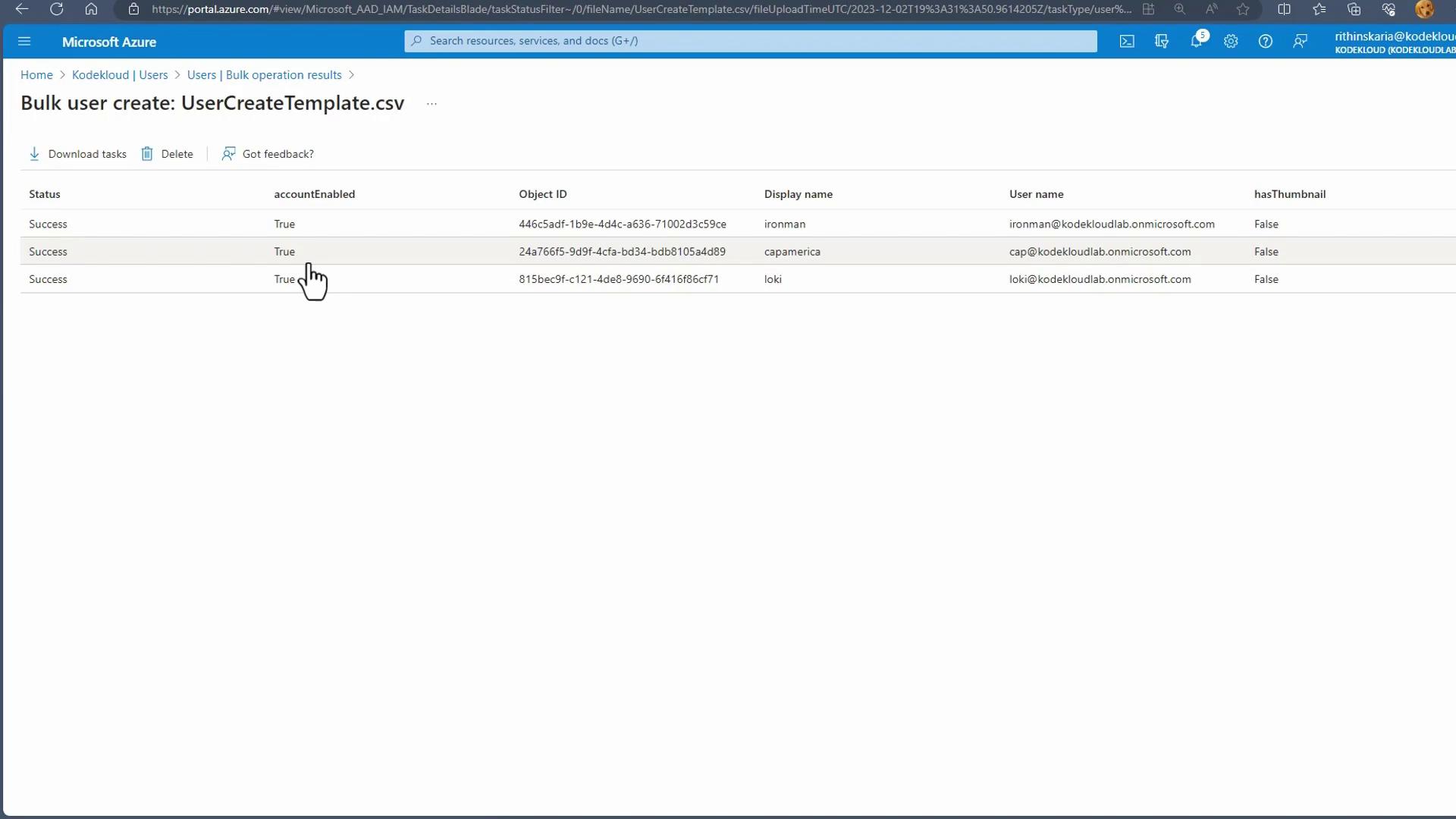Sort by the User name column header
This screenshot has width=1456, height=819.
click(x=1036, y=194)
